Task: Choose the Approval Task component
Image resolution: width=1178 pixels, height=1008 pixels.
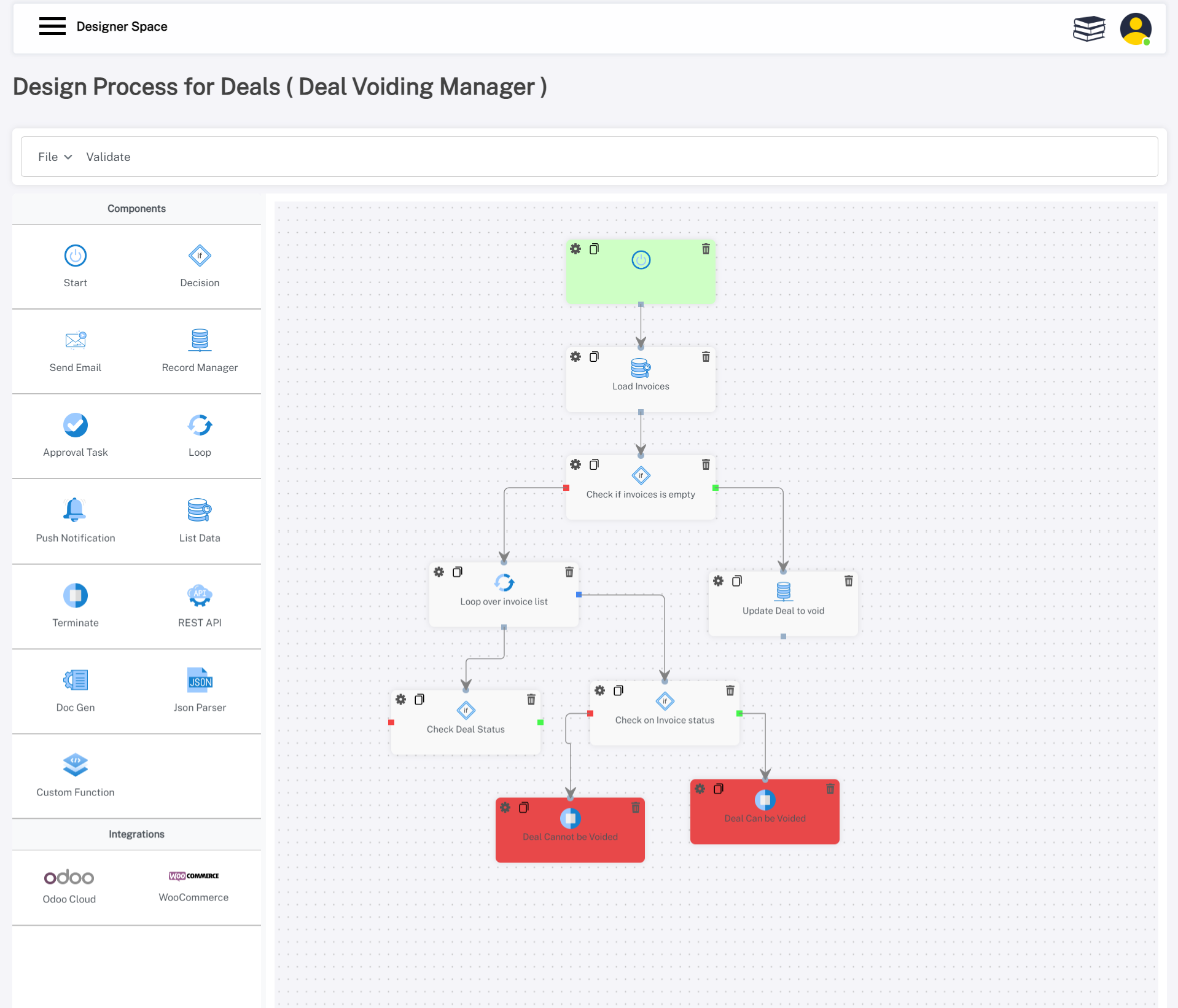Action: [x=76, y=426]
